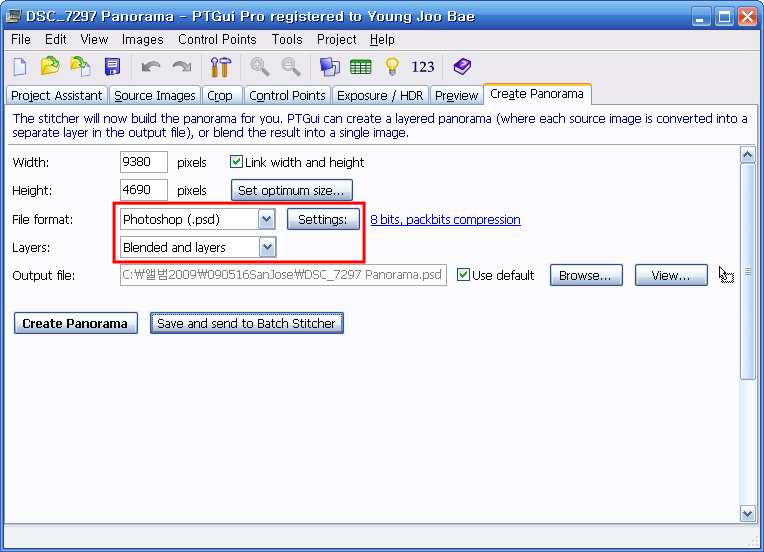Save project using floppy disk icon
Viewport: 764px width, 552px height.
tap(113, 67)
